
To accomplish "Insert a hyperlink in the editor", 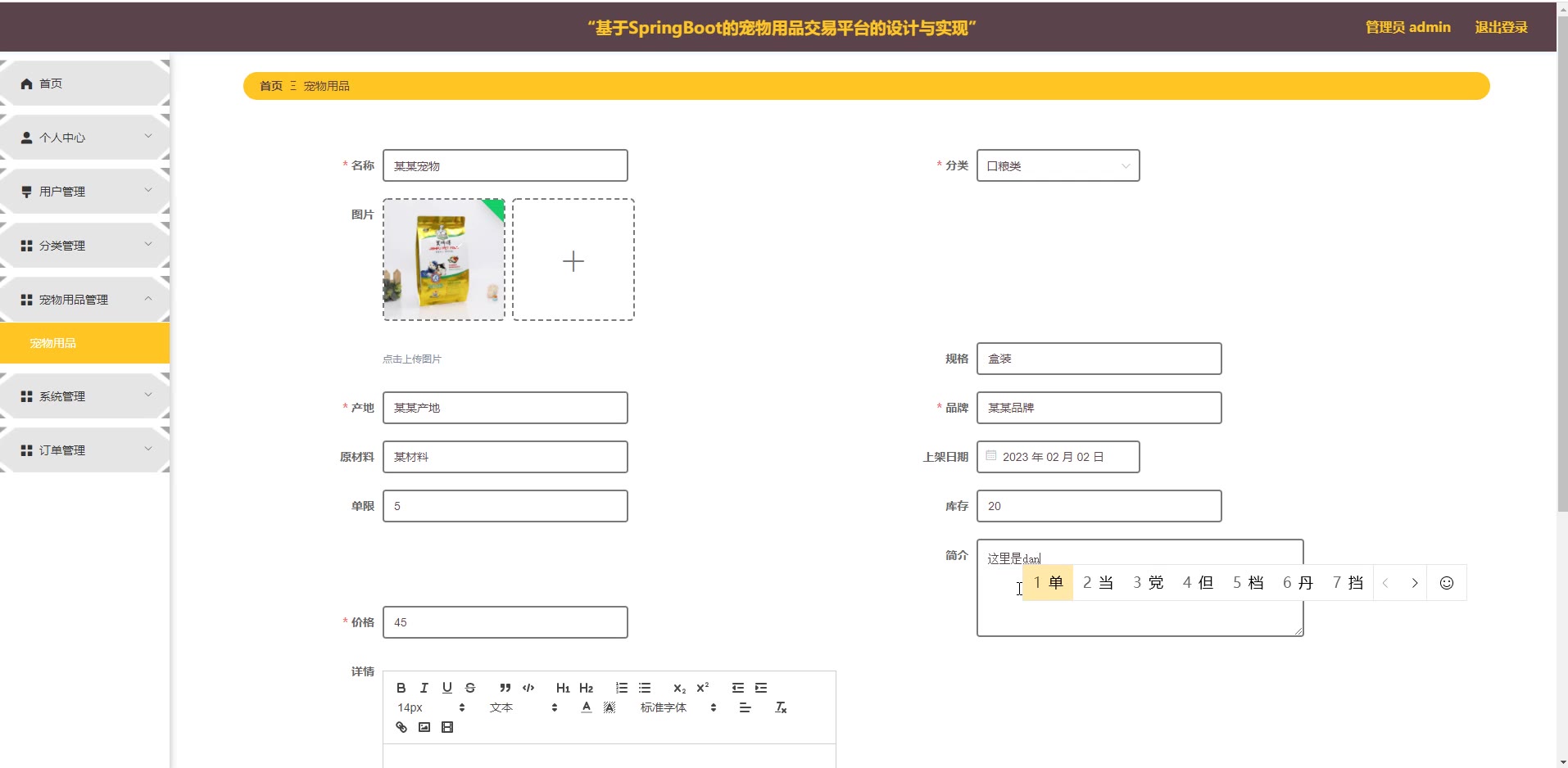I will 401,727.
